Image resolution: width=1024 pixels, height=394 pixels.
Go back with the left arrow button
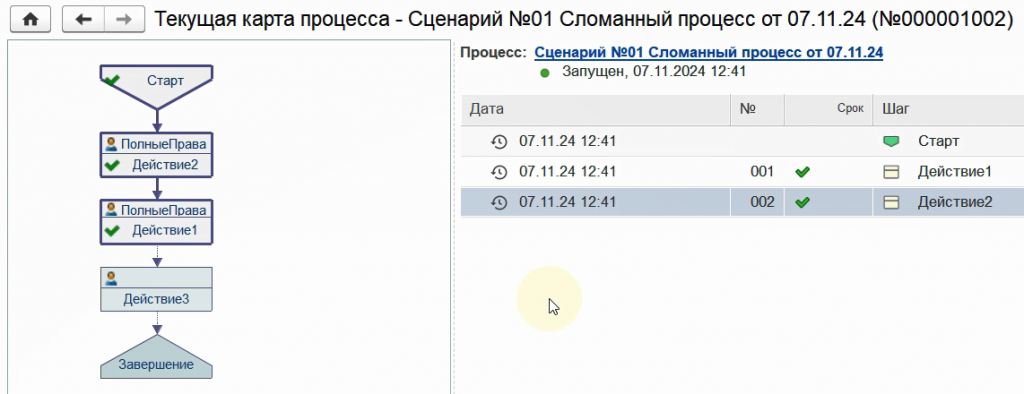pyautogui.click(x=84, y=20)
